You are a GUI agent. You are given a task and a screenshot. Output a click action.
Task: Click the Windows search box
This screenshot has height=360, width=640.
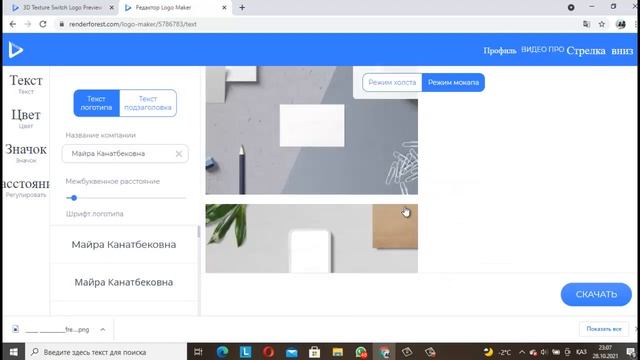pyautogui.click(x=106, y=352)
